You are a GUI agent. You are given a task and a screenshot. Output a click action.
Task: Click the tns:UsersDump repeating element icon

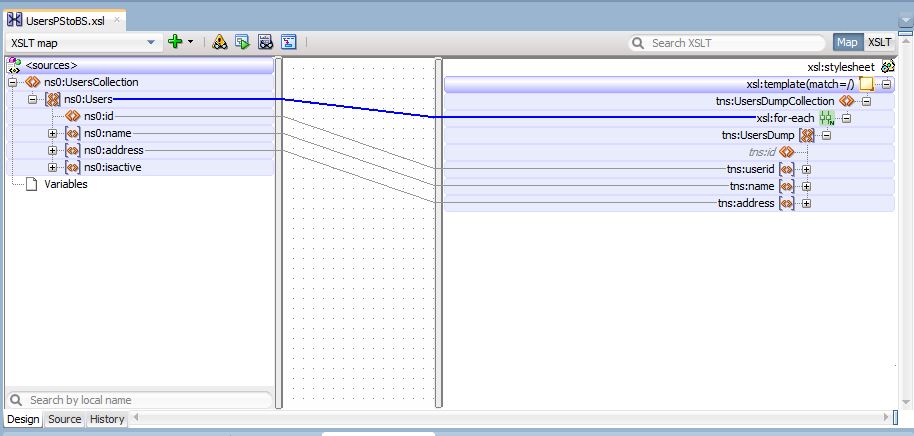807,136
